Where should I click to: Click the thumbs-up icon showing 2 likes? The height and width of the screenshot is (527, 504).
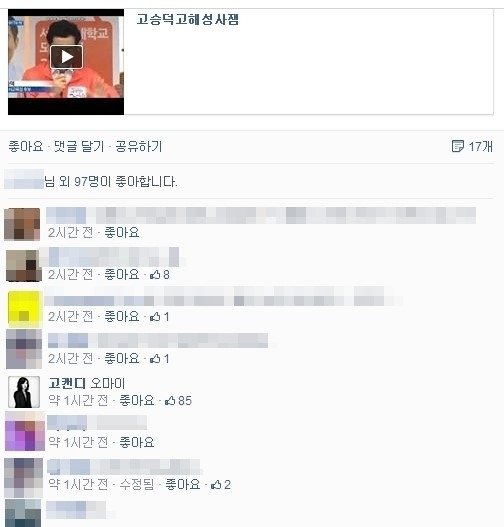[216, 485]
